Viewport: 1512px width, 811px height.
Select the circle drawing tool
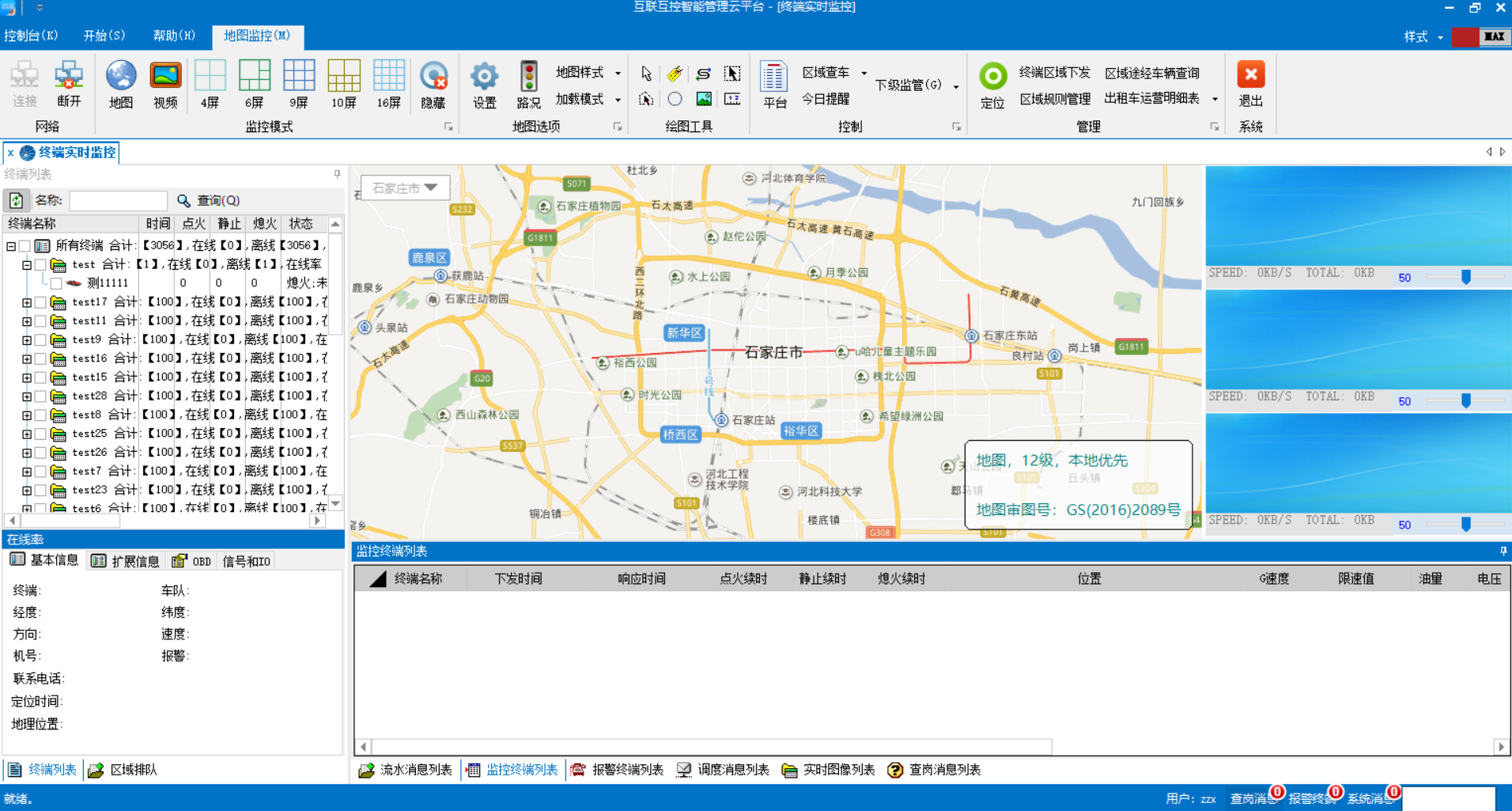[x=675, y=99]
